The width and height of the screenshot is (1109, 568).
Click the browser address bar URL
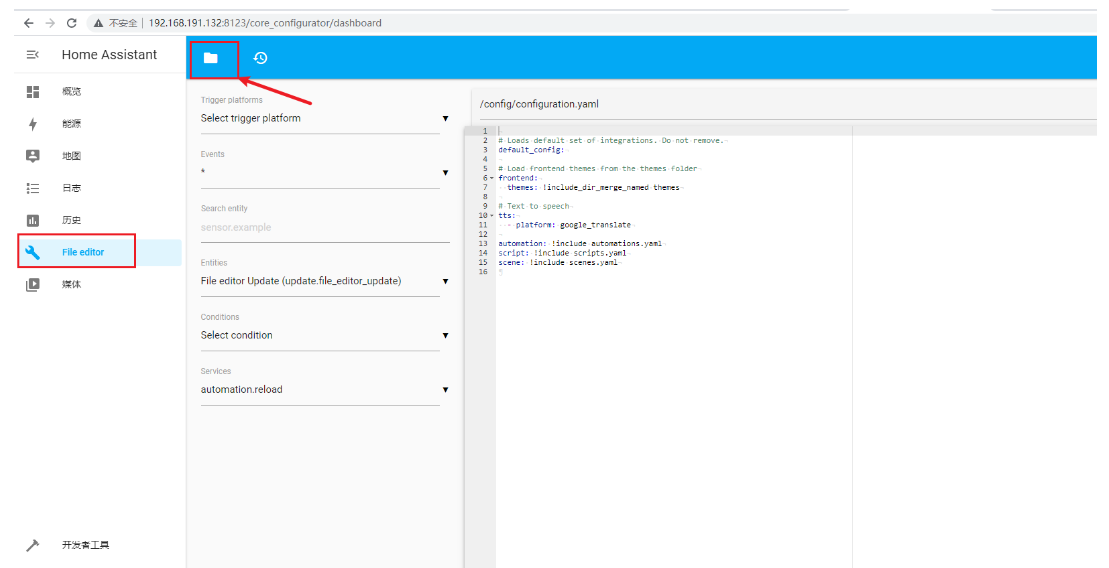click(265, 23)
